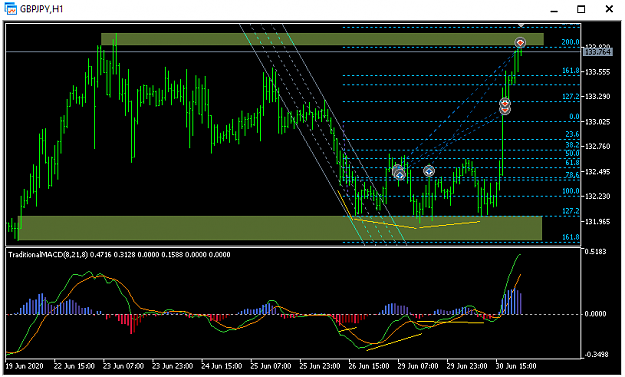Click the chart window icon in title bar
Screen dimensions: 625x377
pos(10,8)
